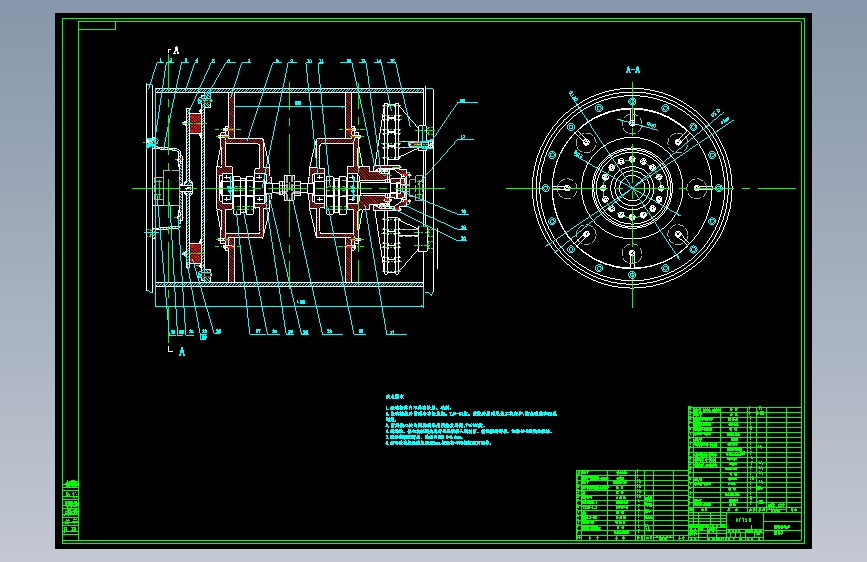
Task: Select the upper right parts list table
Action: (745, 459)
